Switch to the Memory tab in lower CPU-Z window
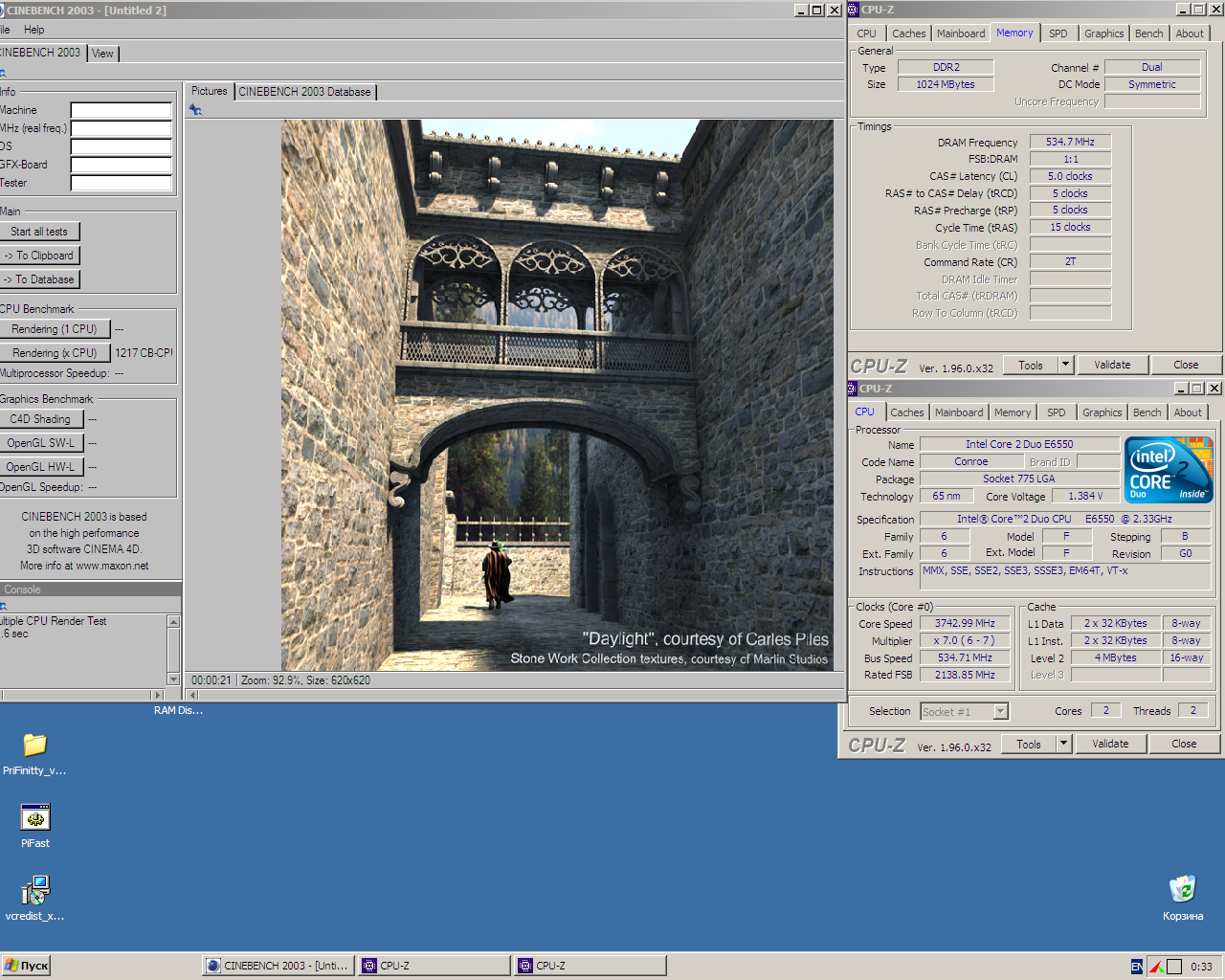The image size is (1225, 980). pyautogui.click(x=1012, y=412)
